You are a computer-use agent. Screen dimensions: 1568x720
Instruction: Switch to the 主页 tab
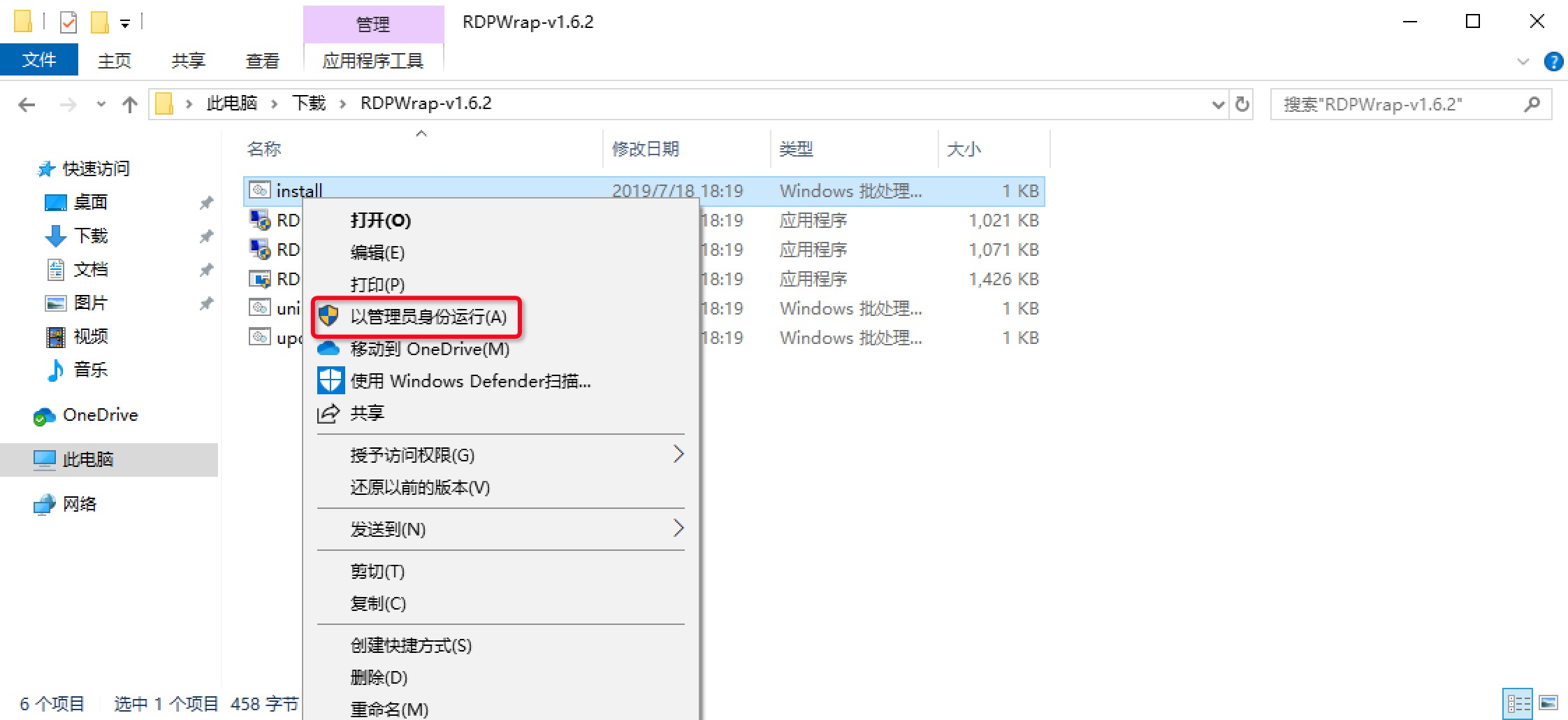[115, 61]
